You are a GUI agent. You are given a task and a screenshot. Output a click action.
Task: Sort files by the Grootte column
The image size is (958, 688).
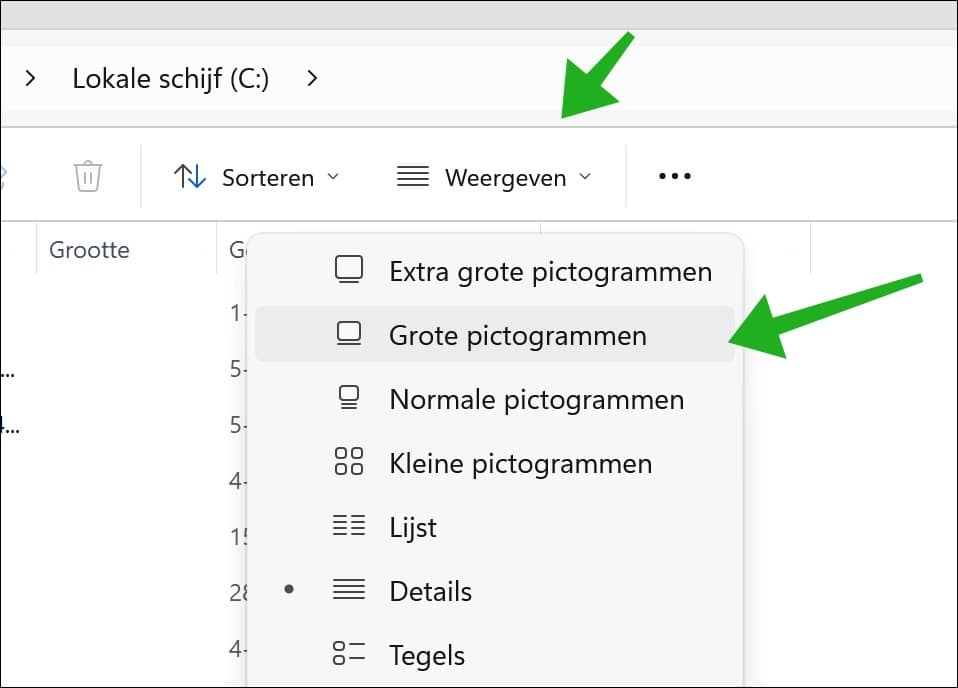[89, 249]
